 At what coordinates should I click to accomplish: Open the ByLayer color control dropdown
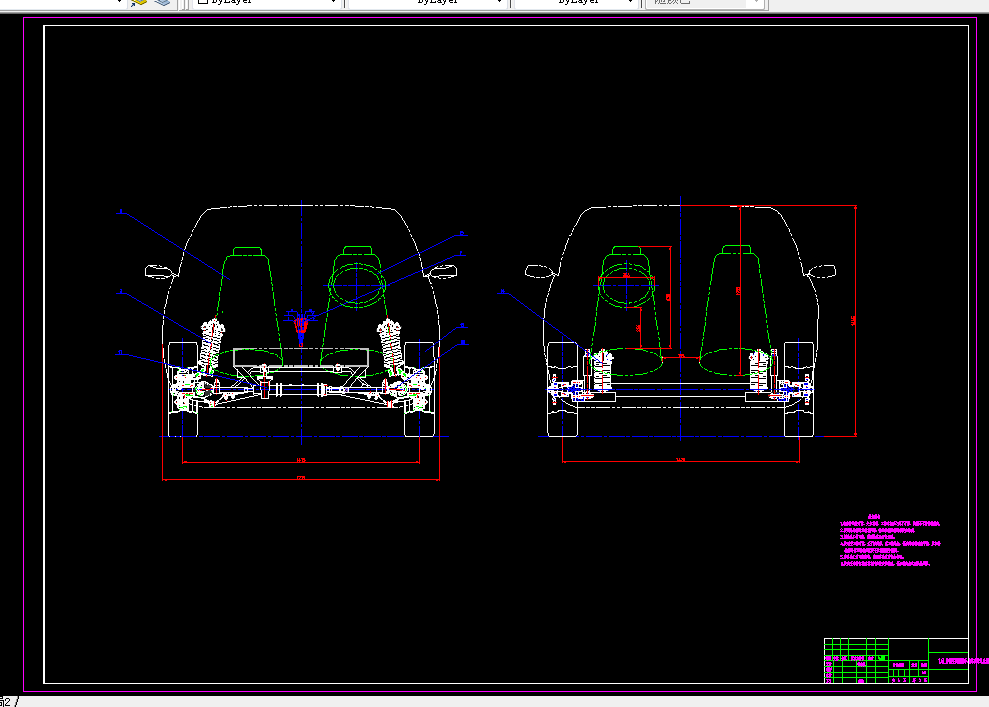click(266, 3)
